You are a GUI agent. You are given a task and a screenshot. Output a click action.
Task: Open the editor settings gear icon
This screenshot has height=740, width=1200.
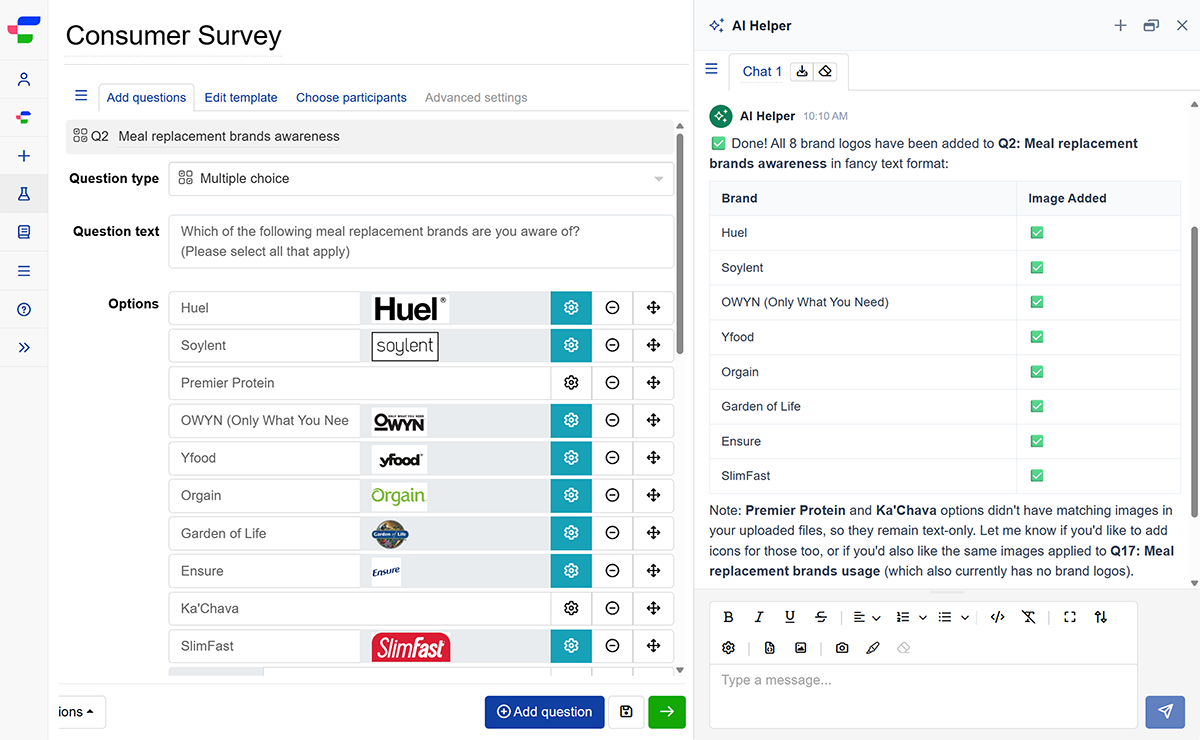728,648
